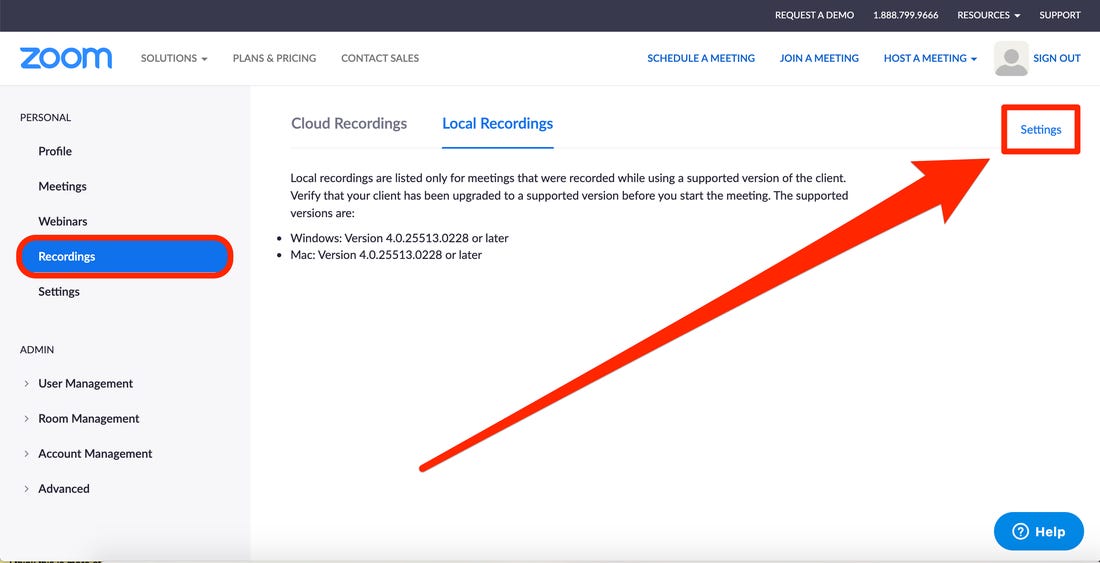Viewport: 1100px width, 563px height.
Task: Open the Help chat bubble
Action: click(1039, 531)
